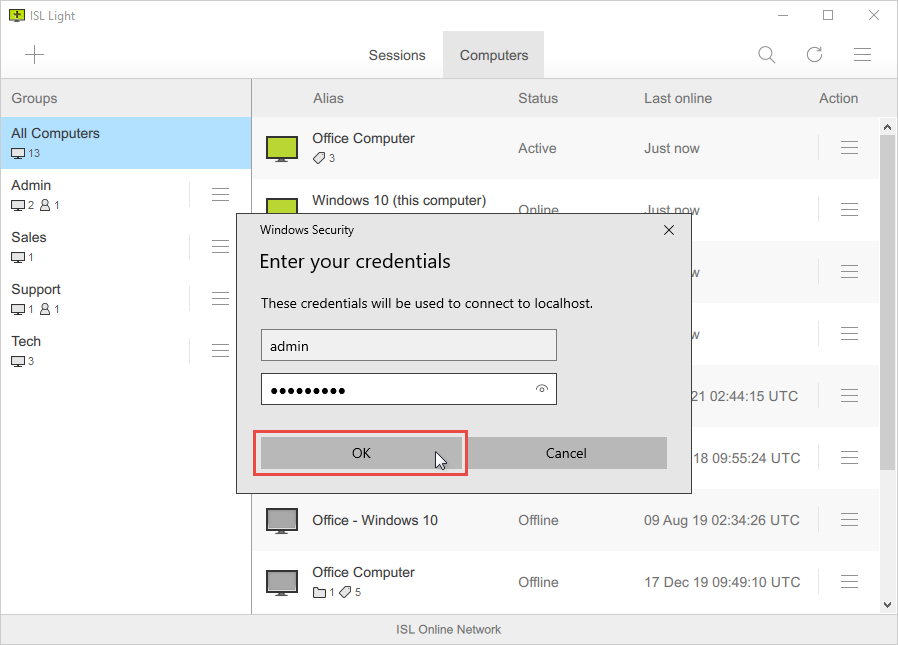Open the main hamburger menu at top right

862,54
